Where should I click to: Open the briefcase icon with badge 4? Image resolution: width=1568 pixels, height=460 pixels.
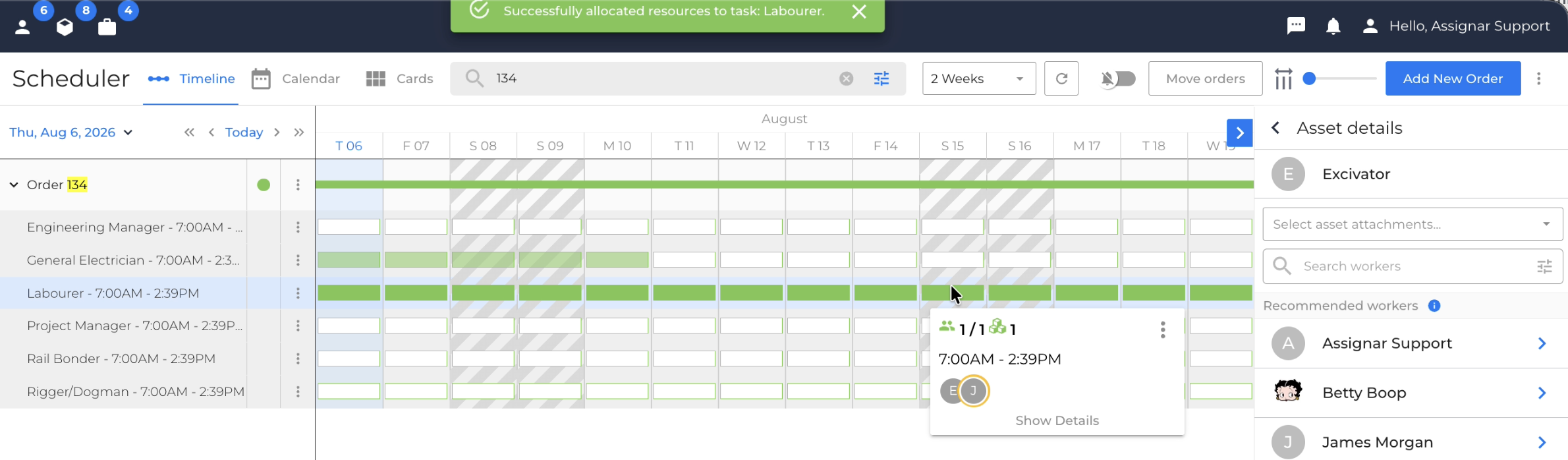pos(107,27)
